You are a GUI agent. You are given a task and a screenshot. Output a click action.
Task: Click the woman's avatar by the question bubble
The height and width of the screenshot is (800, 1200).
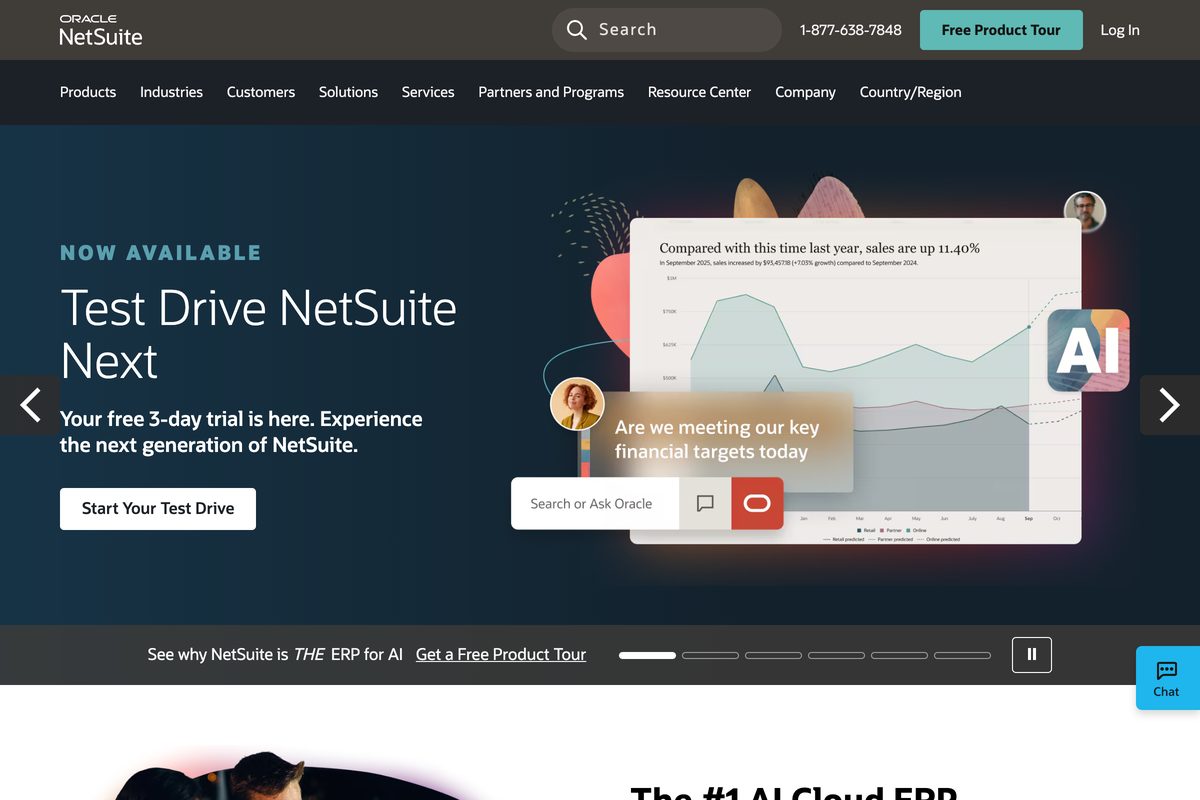click(577, 404)
